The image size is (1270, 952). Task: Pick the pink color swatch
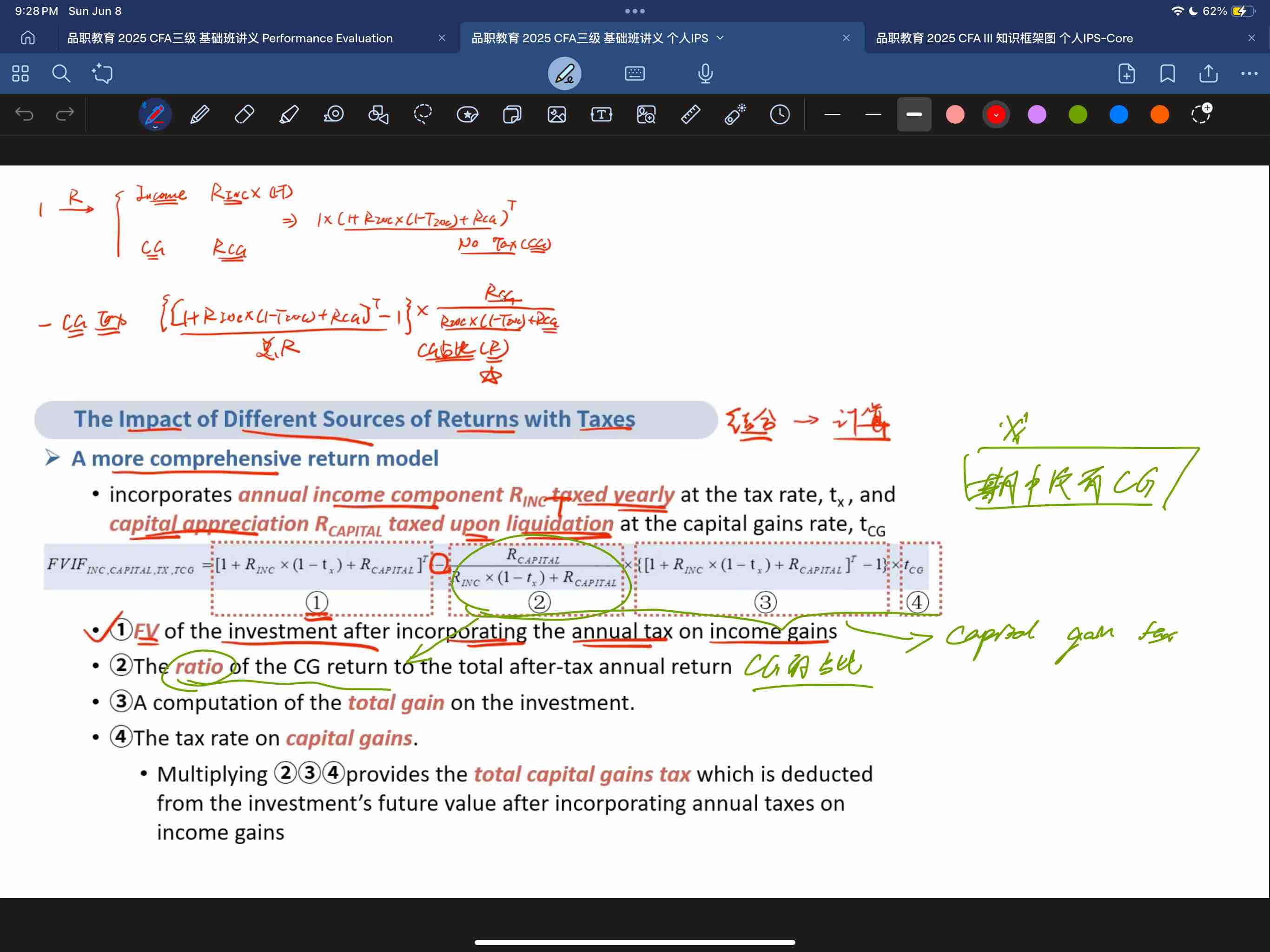click(955, 114)
